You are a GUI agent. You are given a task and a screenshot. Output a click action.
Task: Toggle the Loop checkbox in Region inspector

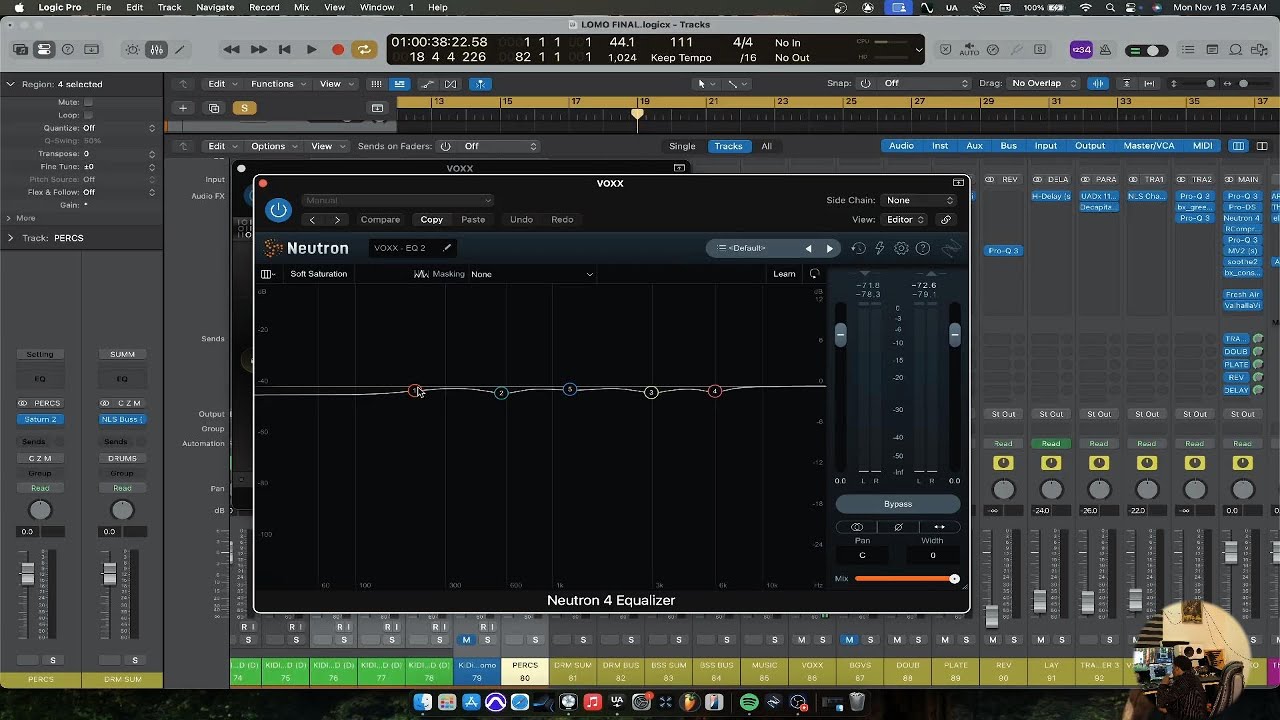88,115
